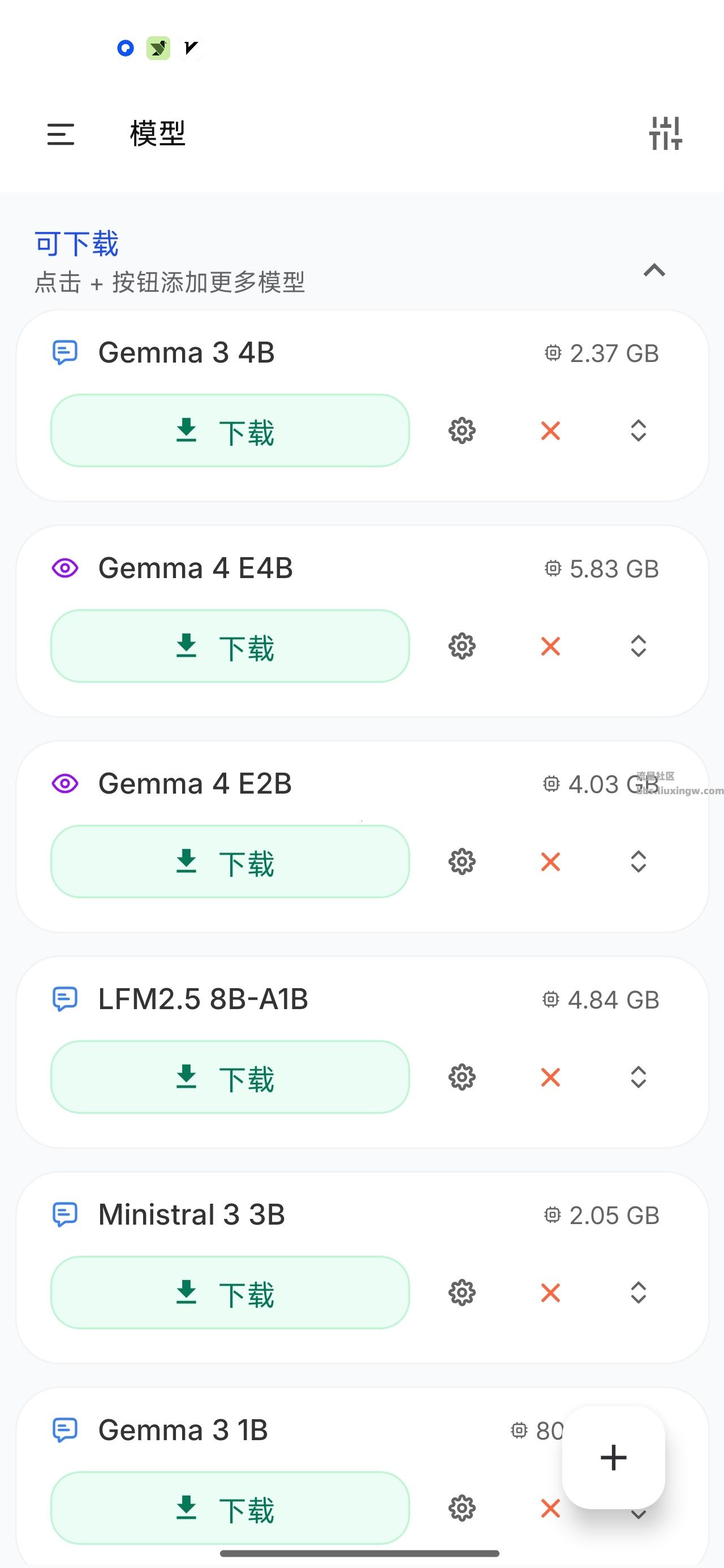Viewport: 724px width, 1568px height.
Task: Remove Gemma 4 E2B with red X
Action: (550, 862)
